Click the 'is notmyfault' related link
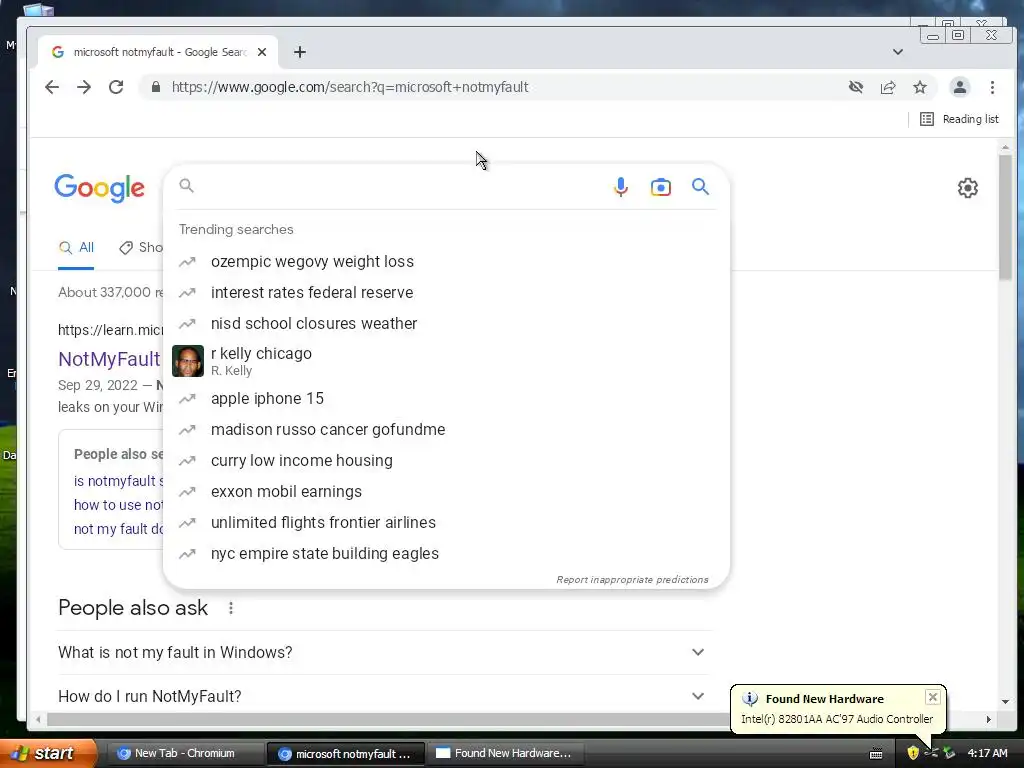This screenshot has width=1024, height=768. pyautogui.click(x=118, y=481)
